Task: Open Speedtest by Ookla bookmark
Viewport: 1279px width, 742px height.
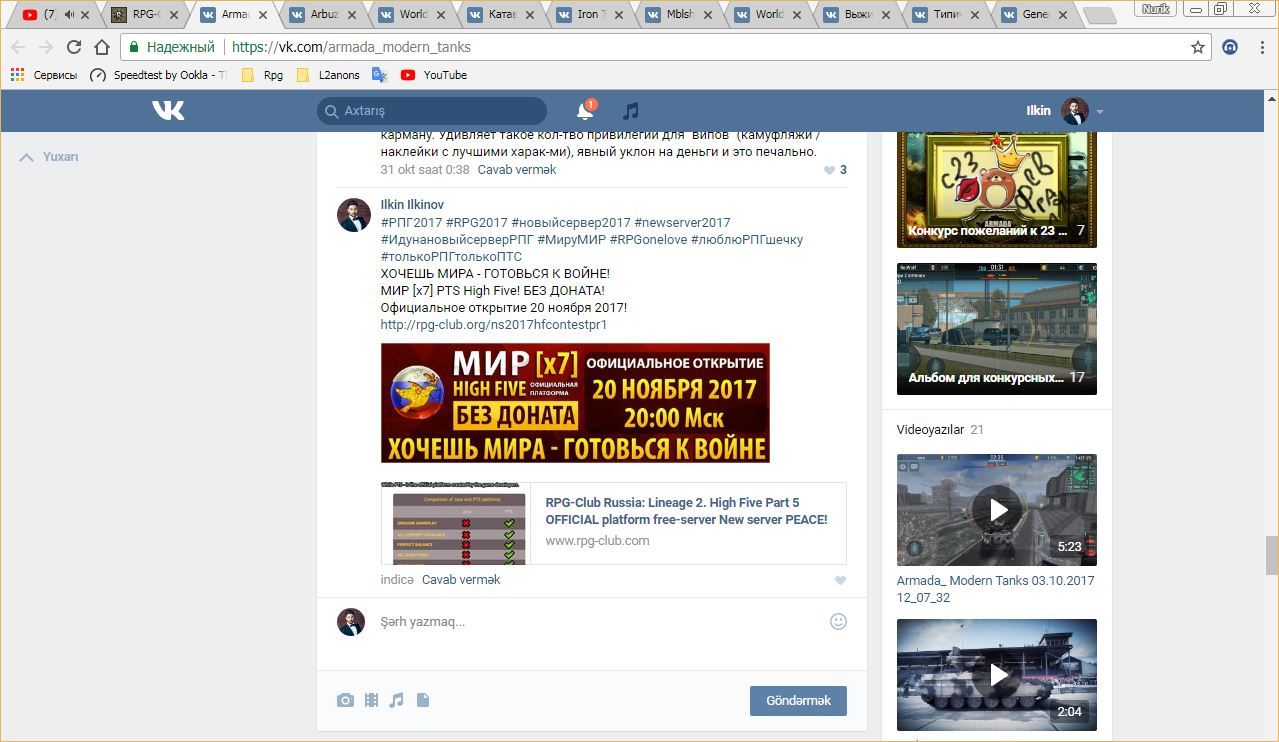Action: click(158, 75)
